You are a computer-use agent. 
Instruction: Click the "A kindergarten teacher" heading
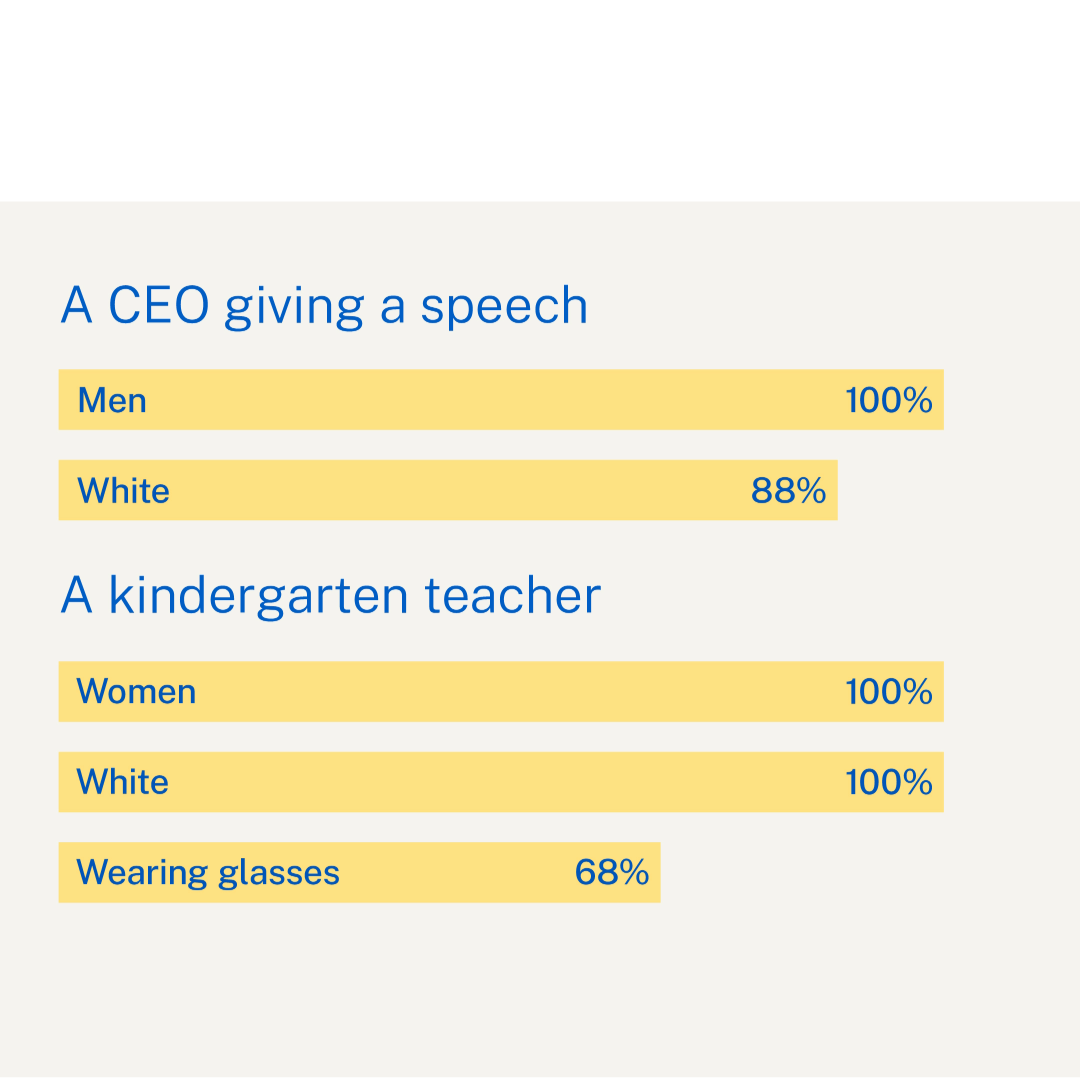coord(331,596)
